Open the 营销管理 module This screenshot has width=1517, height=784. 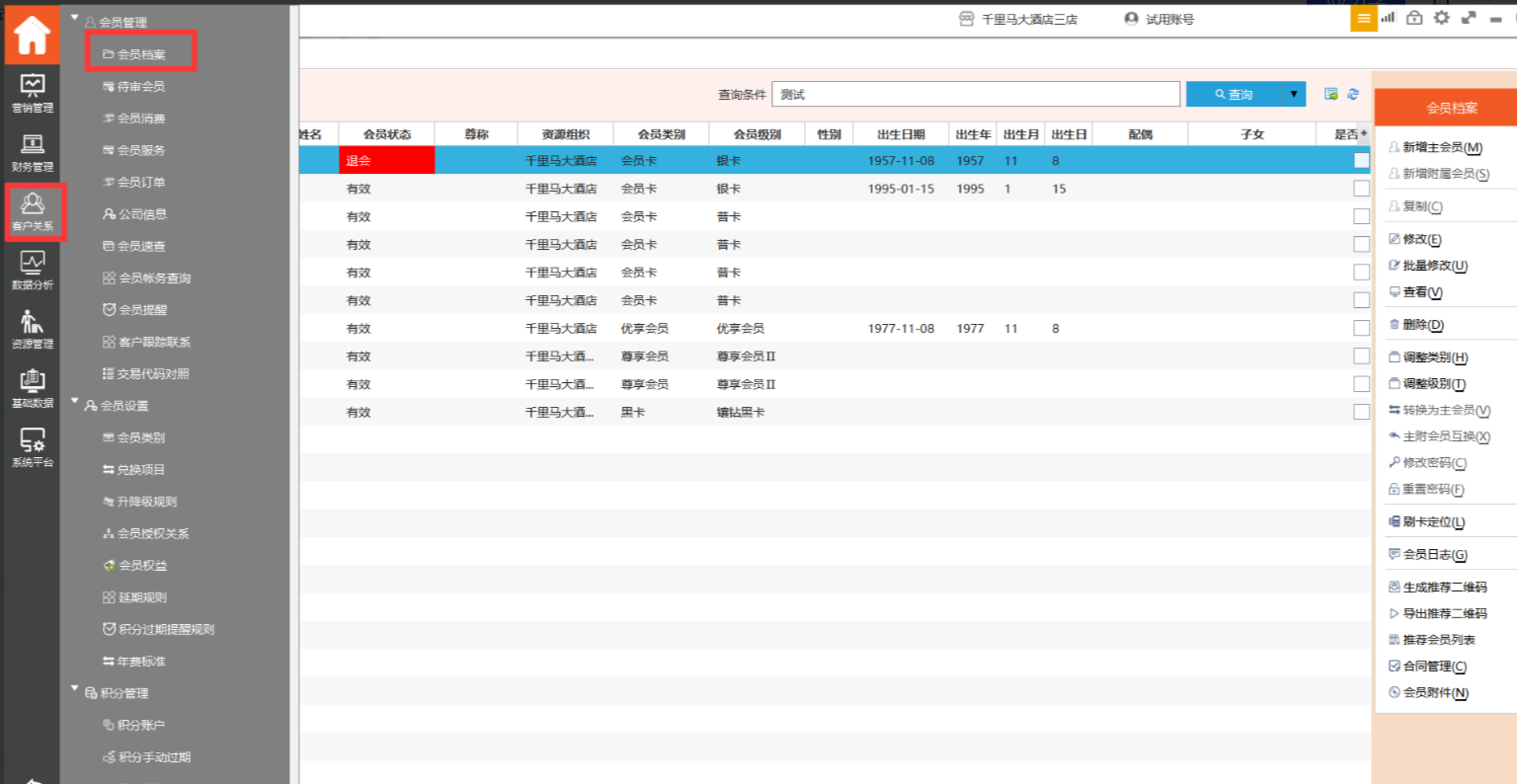(x=33, y=94)
